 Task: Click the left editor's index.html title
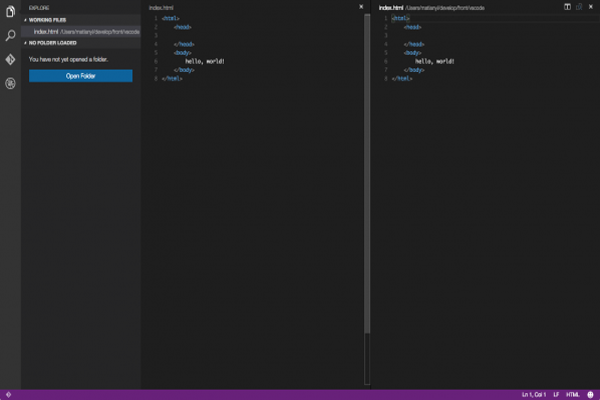click(x=161, y=7)
